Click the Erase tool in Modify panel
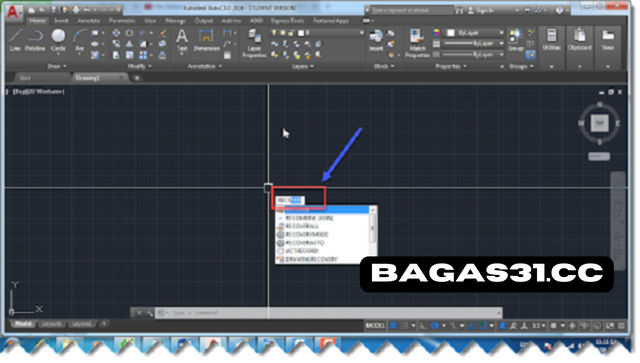Image resolution: width=640 pixels, height=363 pixels. tap(162, 33)
